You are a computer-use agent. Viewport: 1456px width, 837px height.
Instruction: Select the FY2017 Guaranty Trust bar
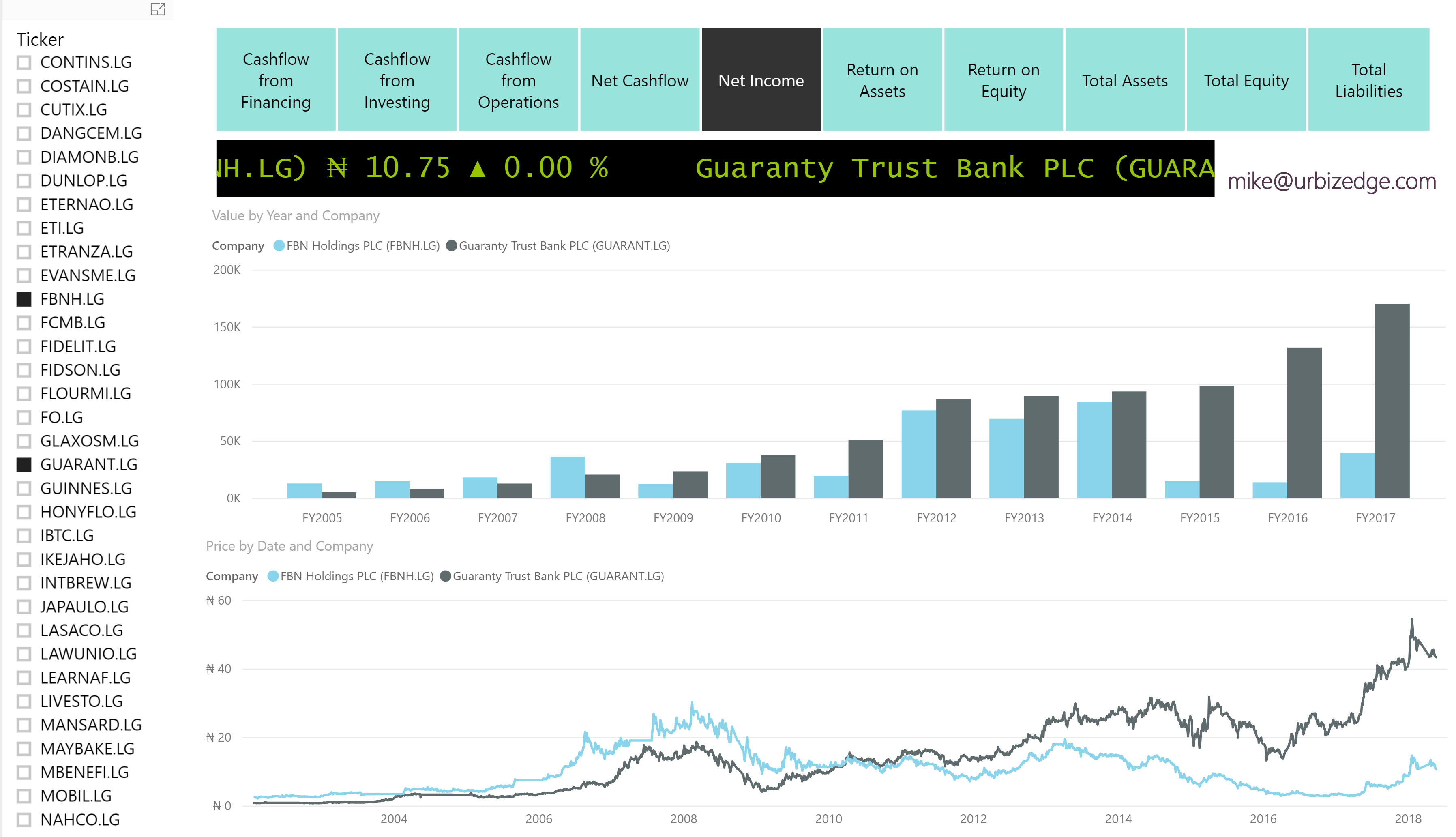click(x=1392, y=401)
